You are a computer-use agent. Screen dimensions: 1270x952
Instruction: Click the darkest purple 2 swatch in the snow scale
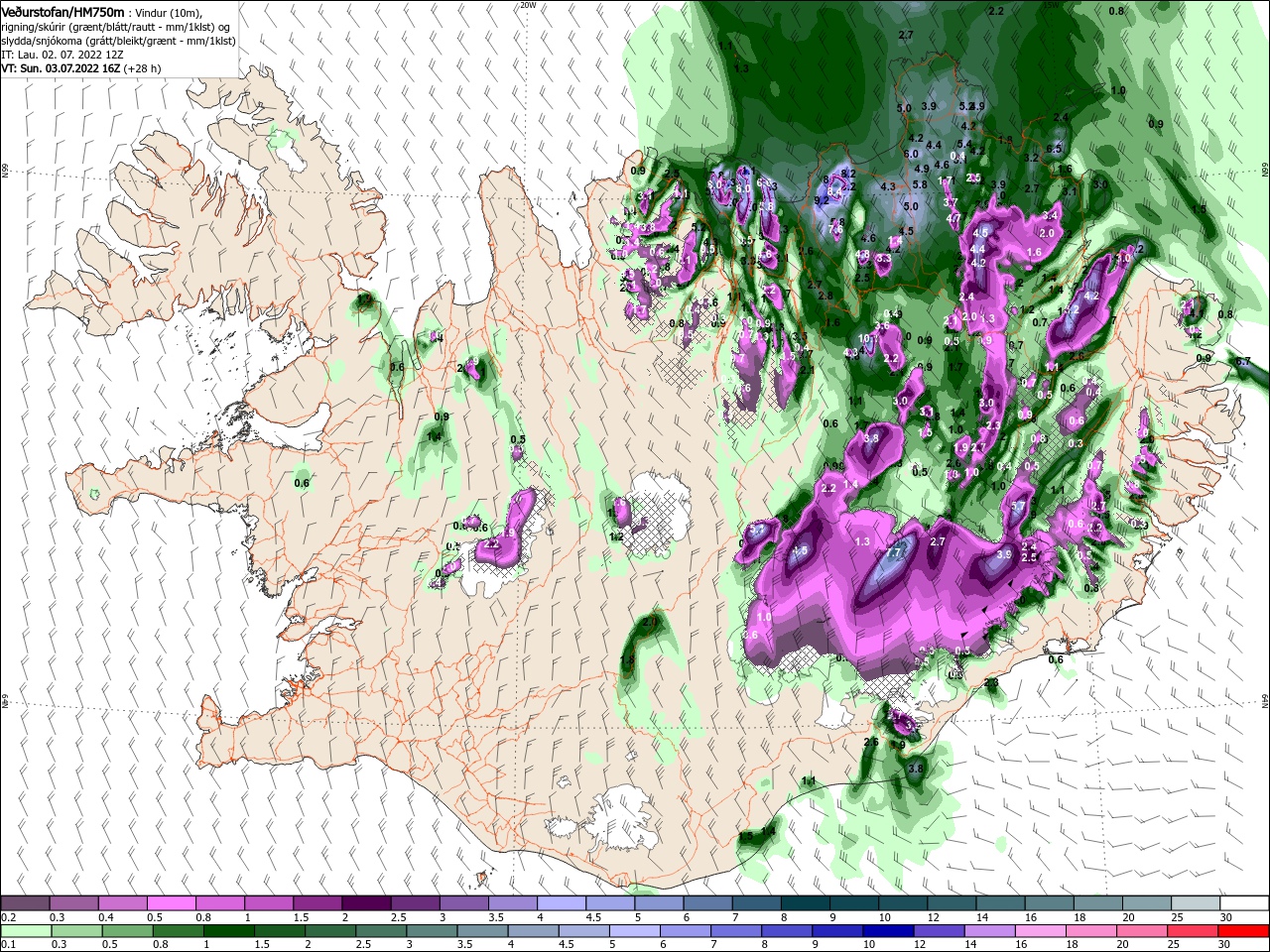[365, 903]
